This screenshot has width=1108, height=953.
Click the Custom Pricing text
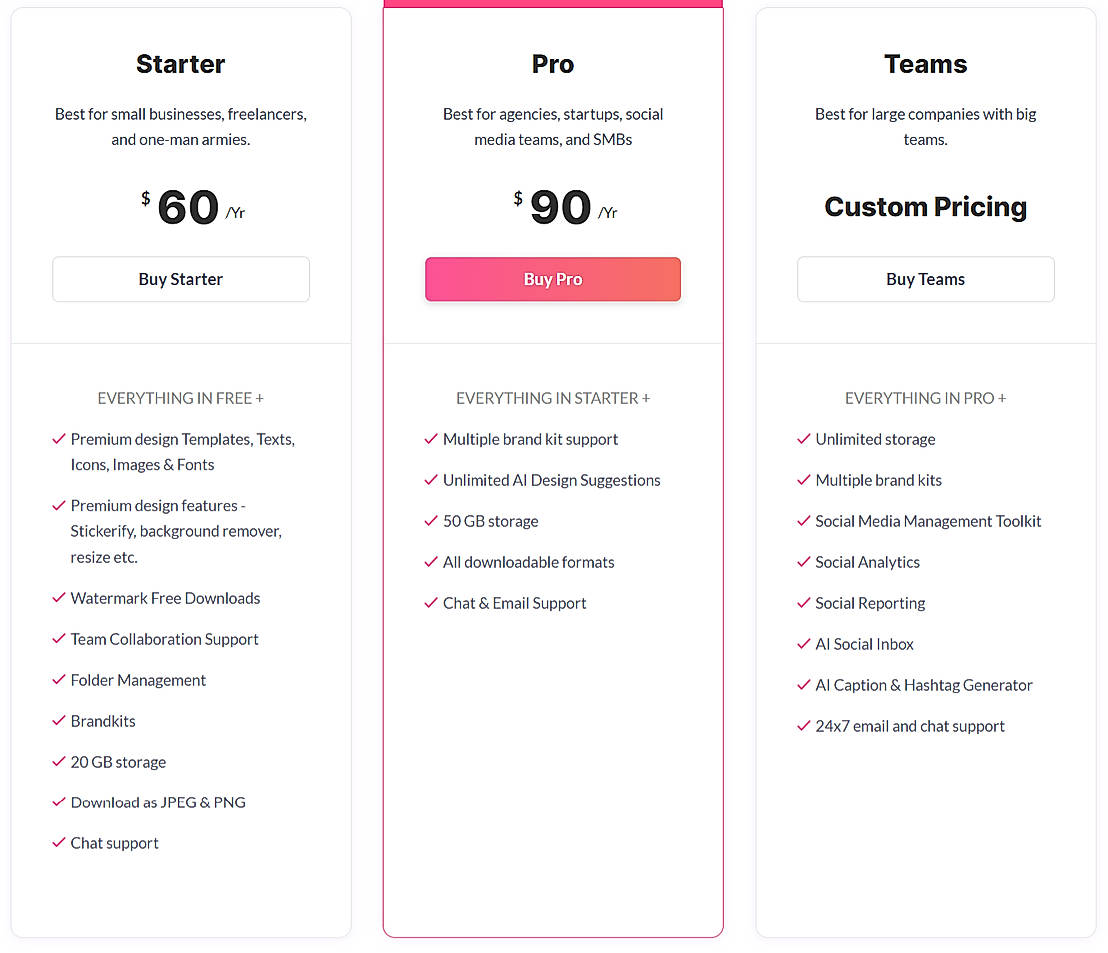click(x=925, y=207)
